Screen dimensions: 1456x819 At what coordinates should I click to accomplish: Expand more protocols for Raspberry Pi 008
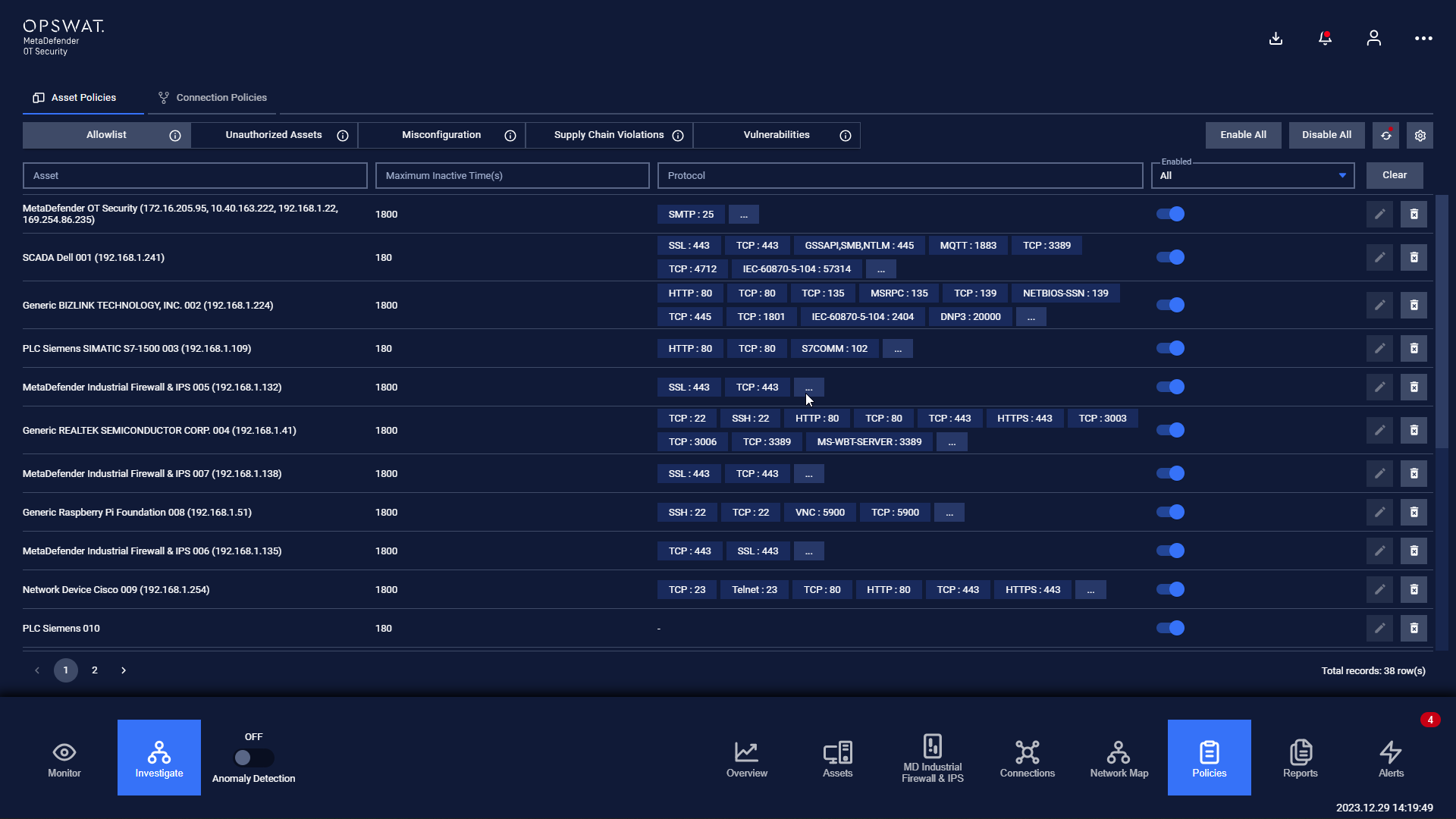click(949, 513)
